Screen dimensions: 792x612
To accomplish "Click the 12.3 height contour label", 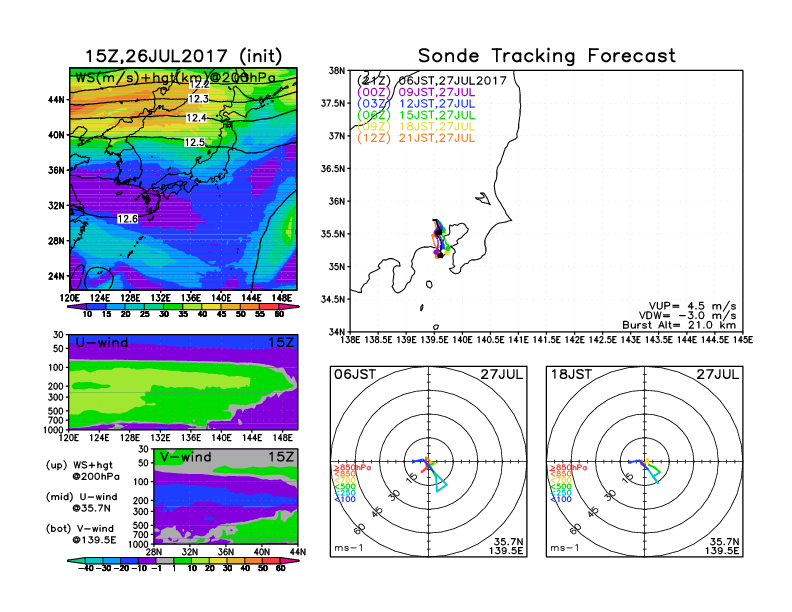I will point(198,99).
